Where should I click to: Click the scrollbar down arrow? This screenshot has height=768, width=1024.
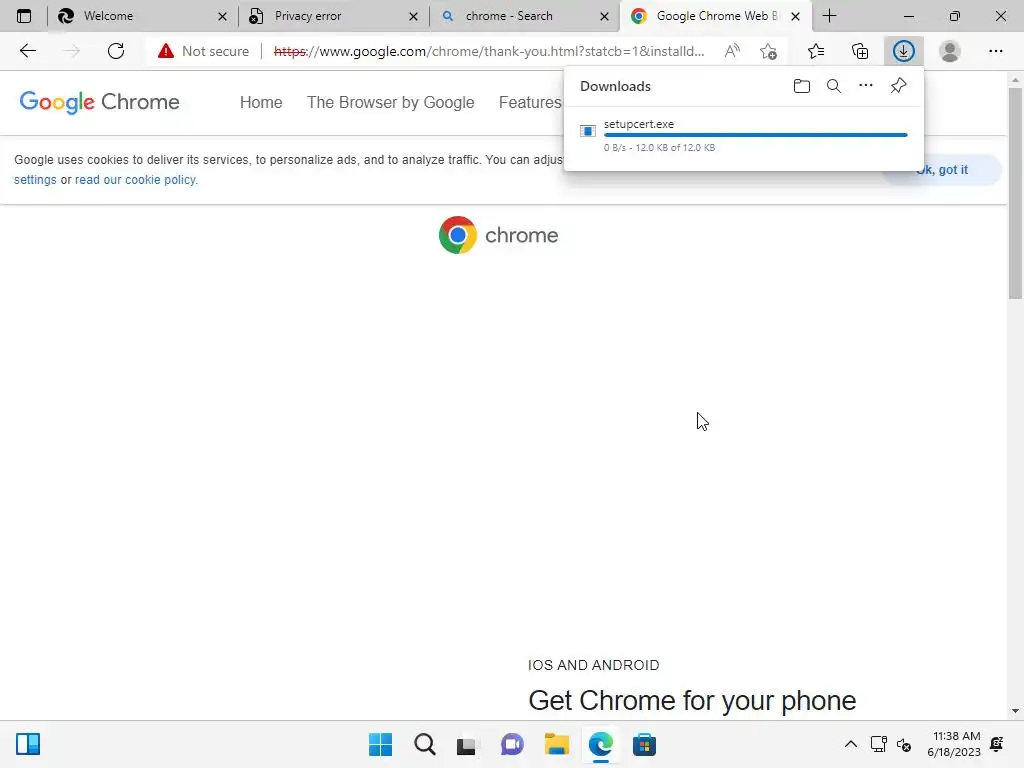(1015, 711)
